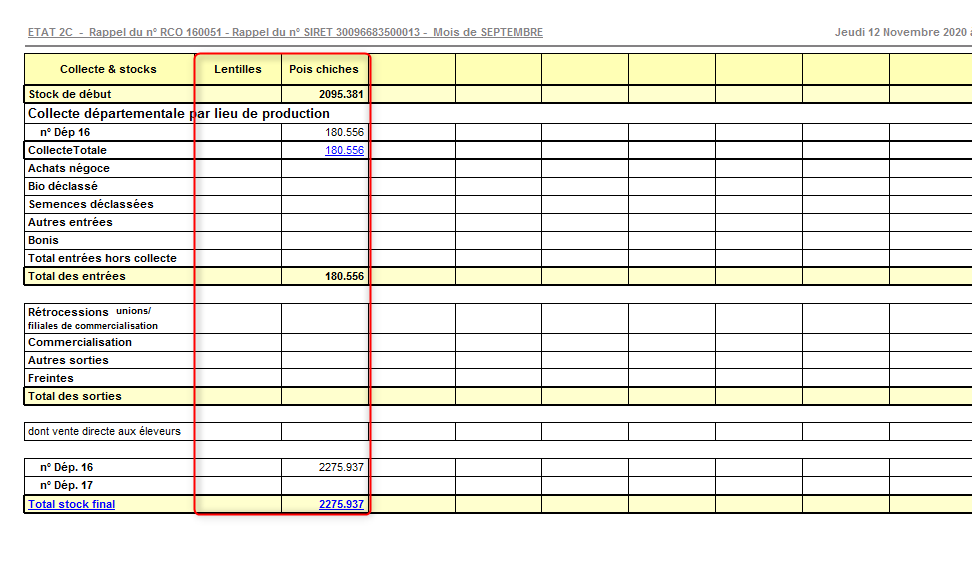Select the Total des sorties row label
The image size is (972, 572).
75,396
